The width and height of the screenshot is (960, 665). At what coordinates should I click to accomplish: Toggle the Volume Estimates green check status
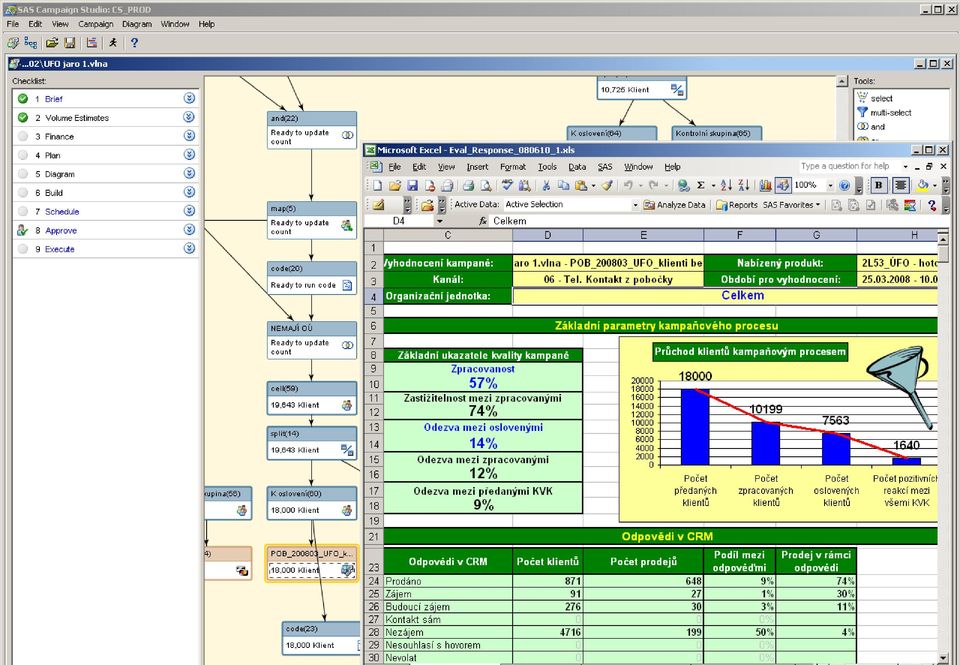[23, 118]
